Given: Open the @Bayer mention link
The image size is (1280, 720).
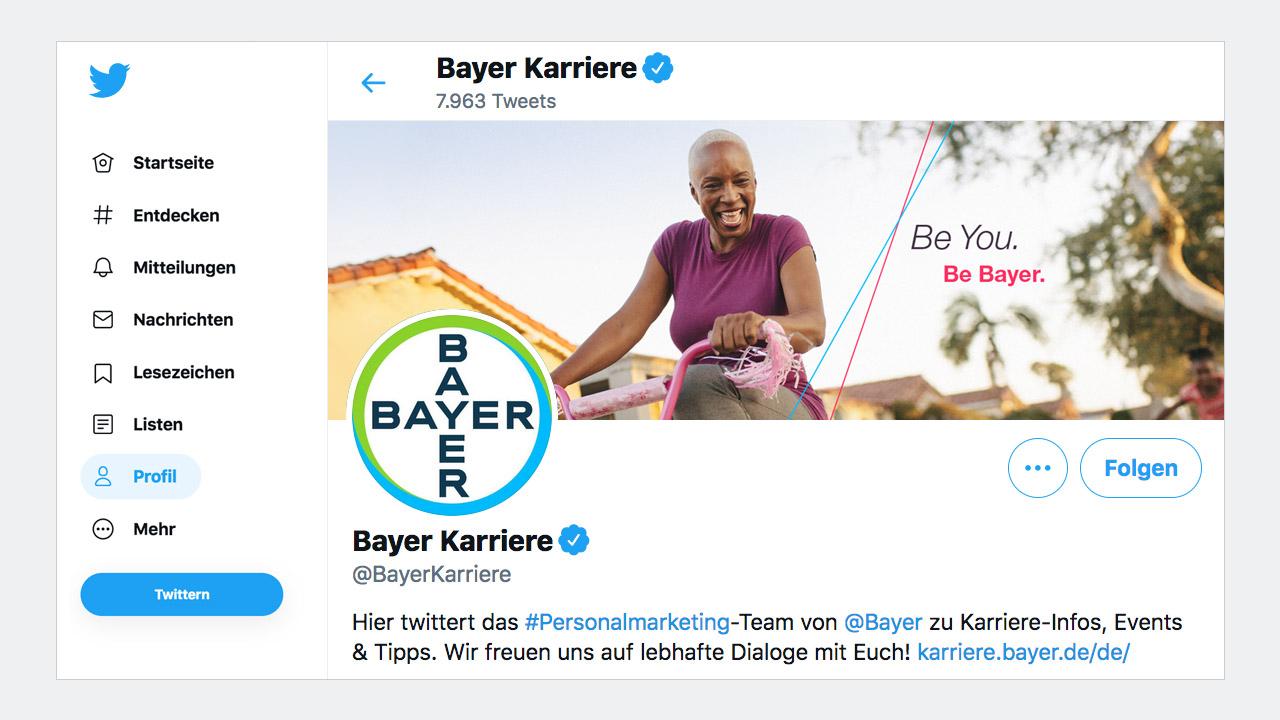Looking at the screenshot, I should tap(883, 622).
